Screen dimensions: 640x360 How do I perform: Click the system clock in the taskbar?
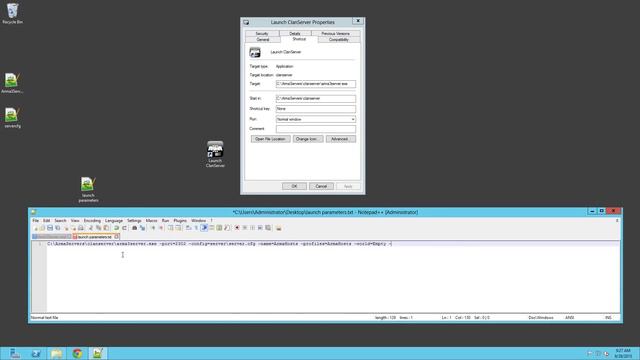click(x=623, y=353)
